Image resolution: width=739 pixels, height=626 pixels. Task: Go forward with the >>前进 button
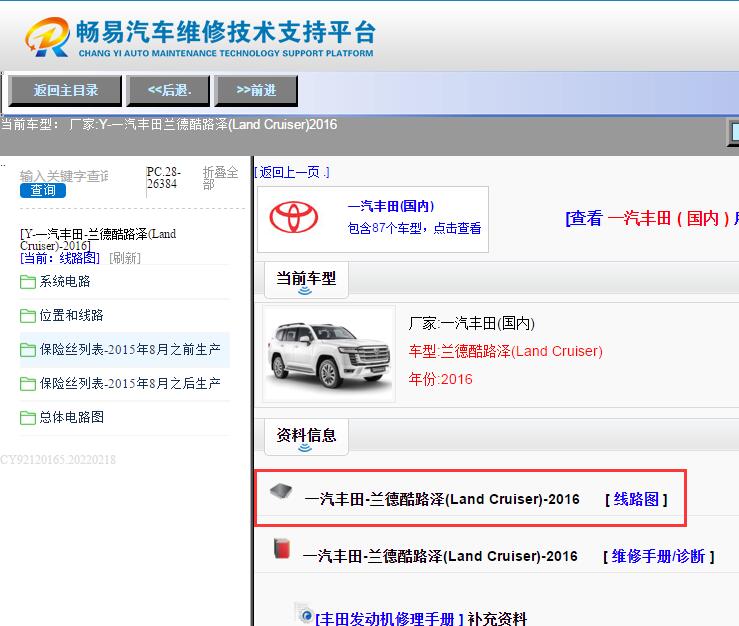pos(256,90)
